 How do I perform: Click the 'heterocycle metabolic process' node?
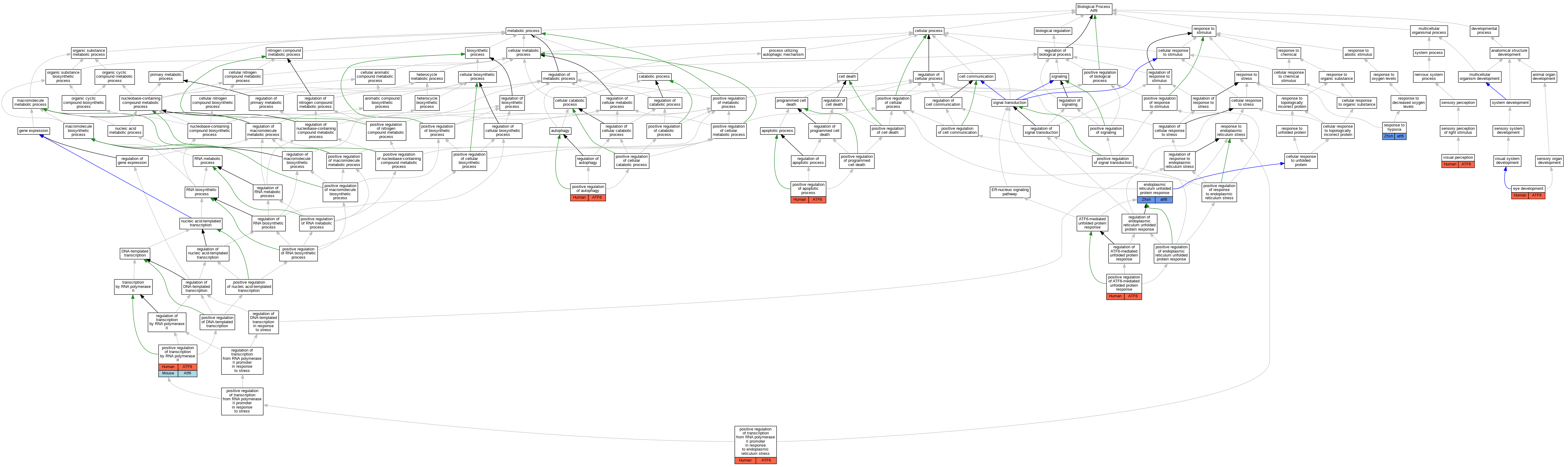click(427, 77)
